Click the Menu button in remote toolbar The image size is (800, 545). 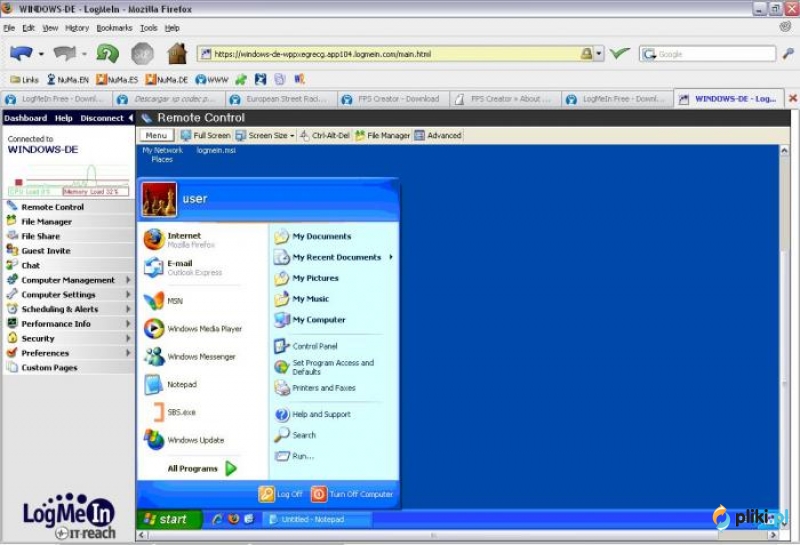pyautogui.click(x=156, y=135)
